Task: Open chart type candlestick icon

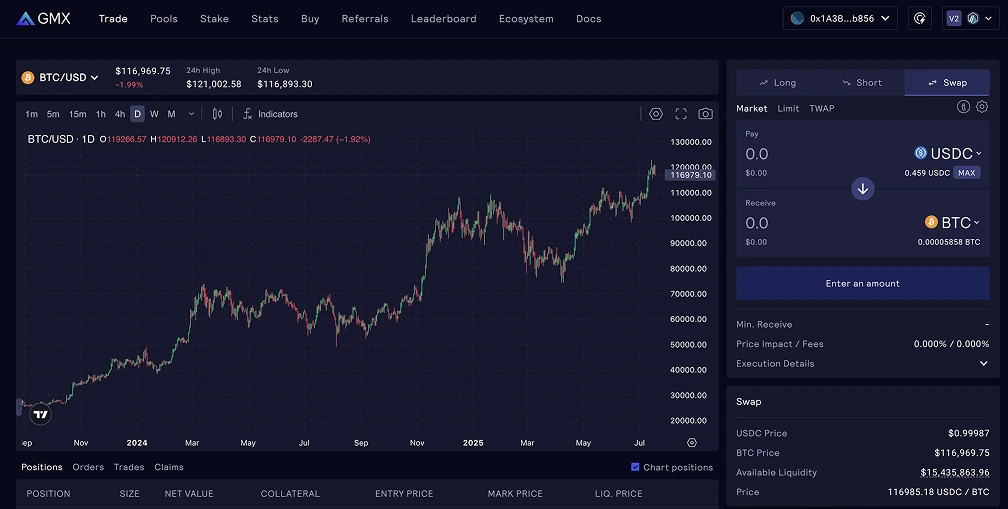Action: pos(217,114)
